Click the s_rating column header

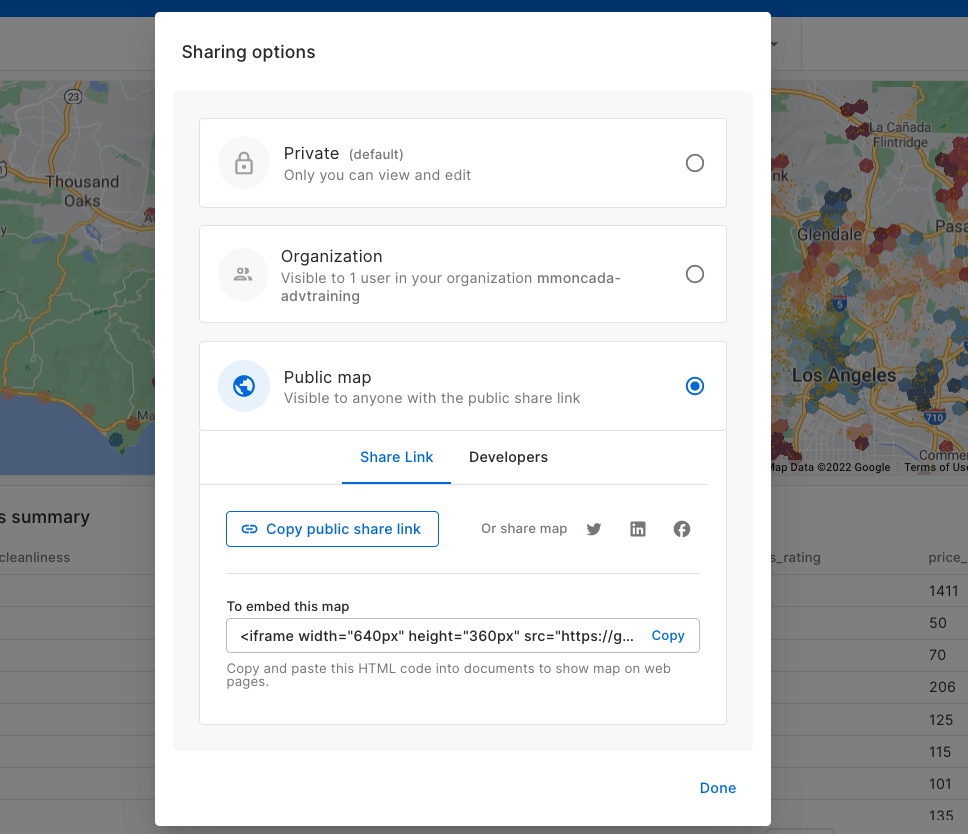tap(795, 557)
